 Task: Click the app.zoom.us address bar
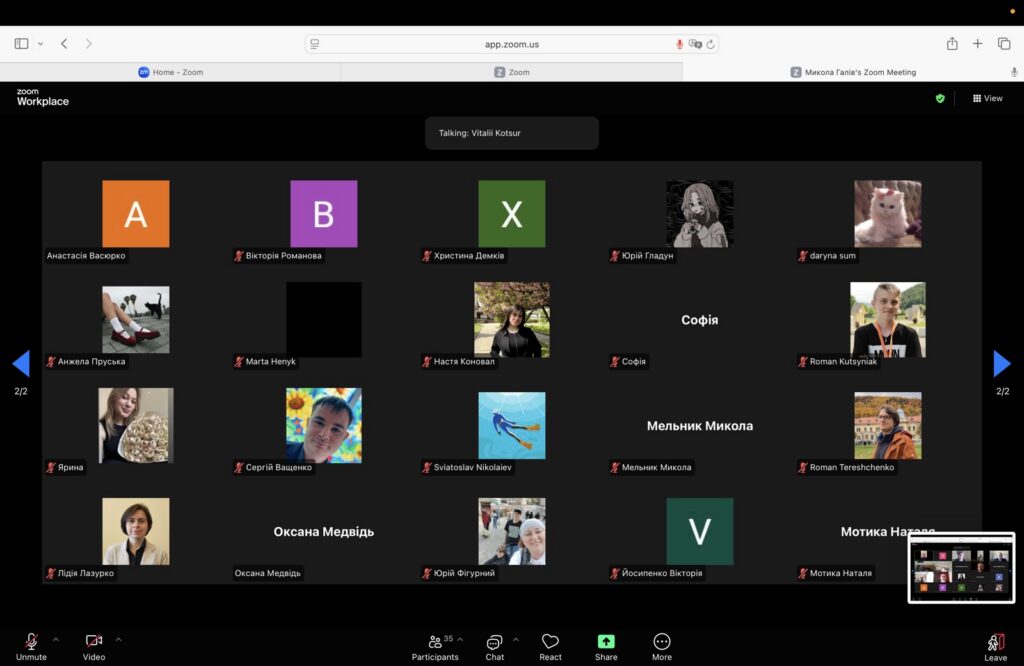(511, 44)
